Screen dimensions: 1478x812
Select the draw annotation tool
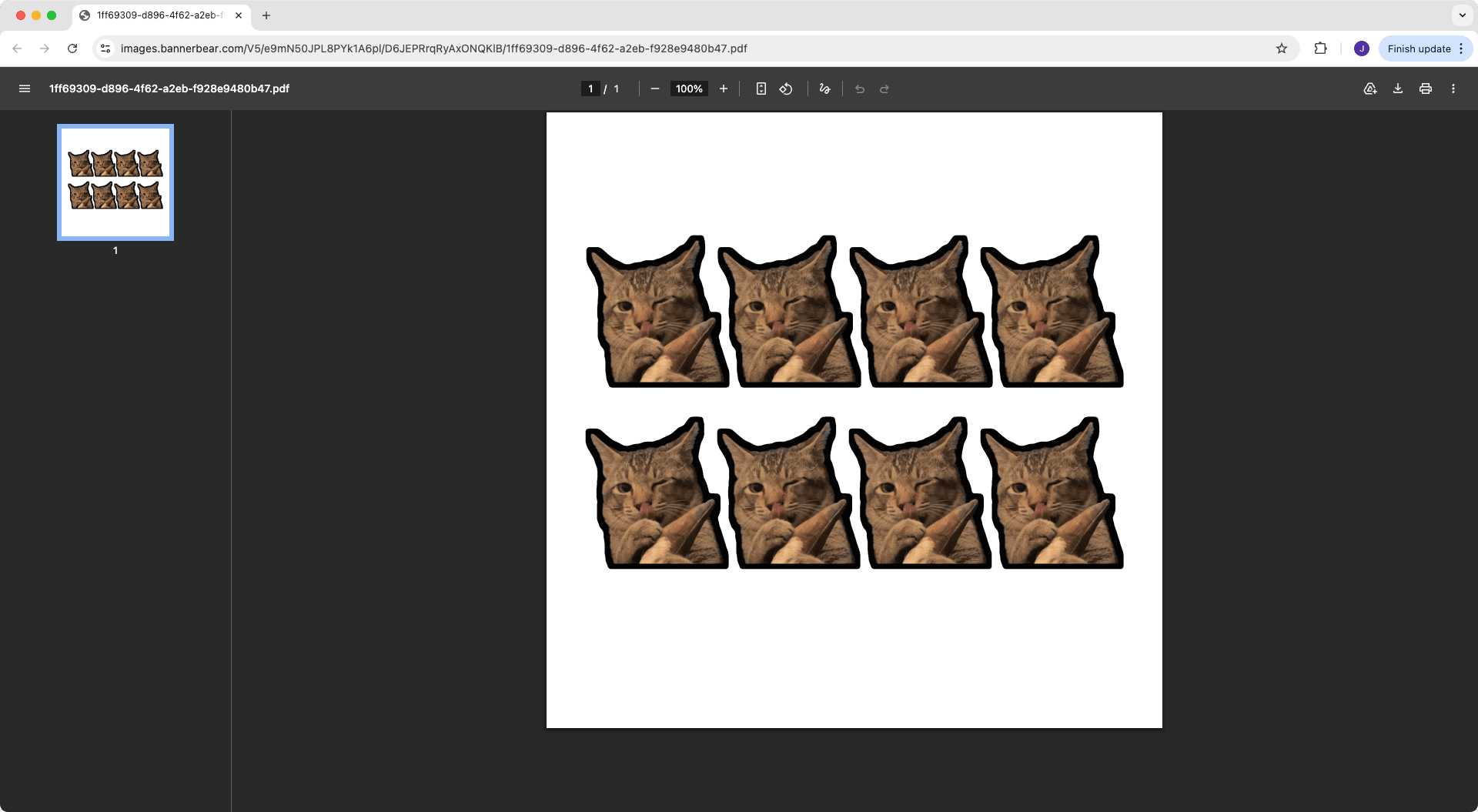[825, 89]
